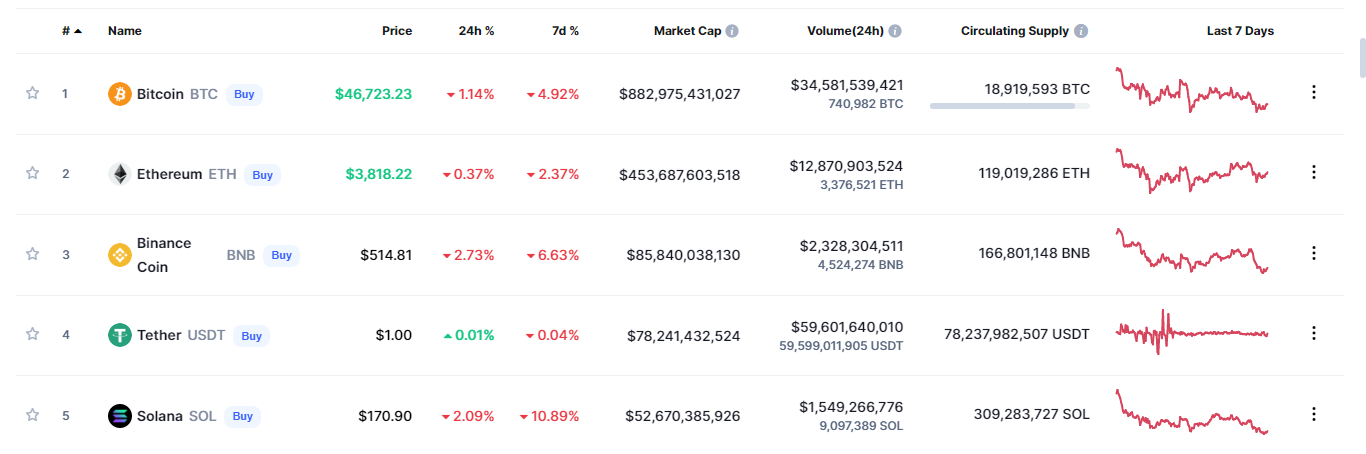Click the Bitcoin orange logo icon
This screenshot has width=1366, height=454.
tap(120, 94)
